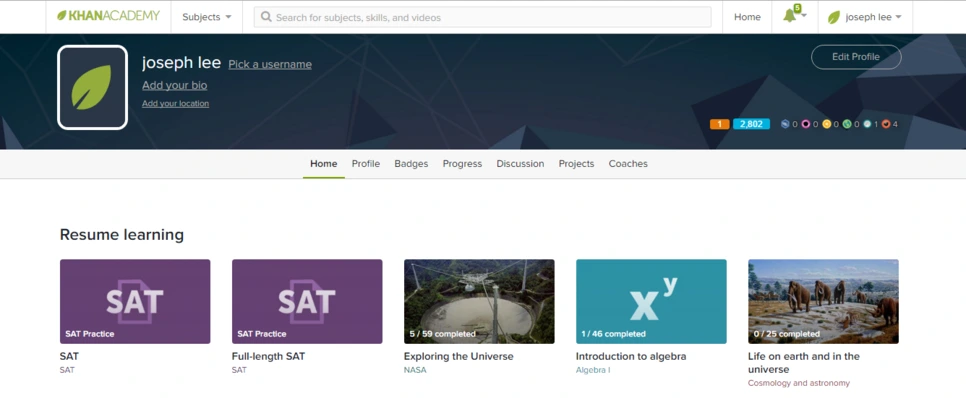The height and width of the screenshot is (398, 966).
Task: Click the blue energy points 2,802 badge
Action: (751, 124)
